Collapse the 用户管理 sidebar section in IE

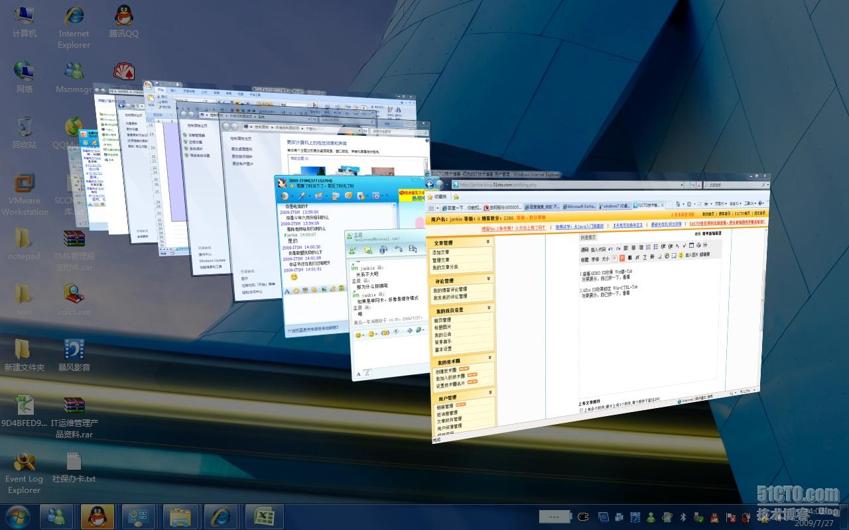point(491,393)
